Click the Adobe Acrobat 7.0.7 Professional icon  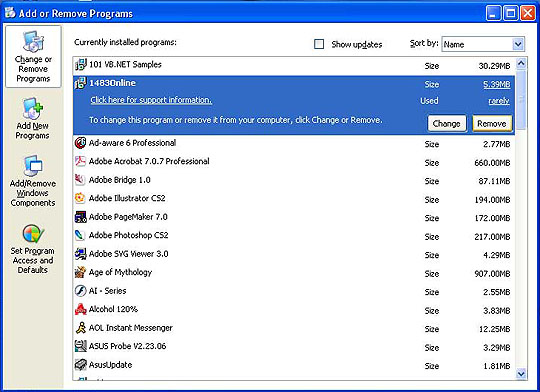(80, 161)
